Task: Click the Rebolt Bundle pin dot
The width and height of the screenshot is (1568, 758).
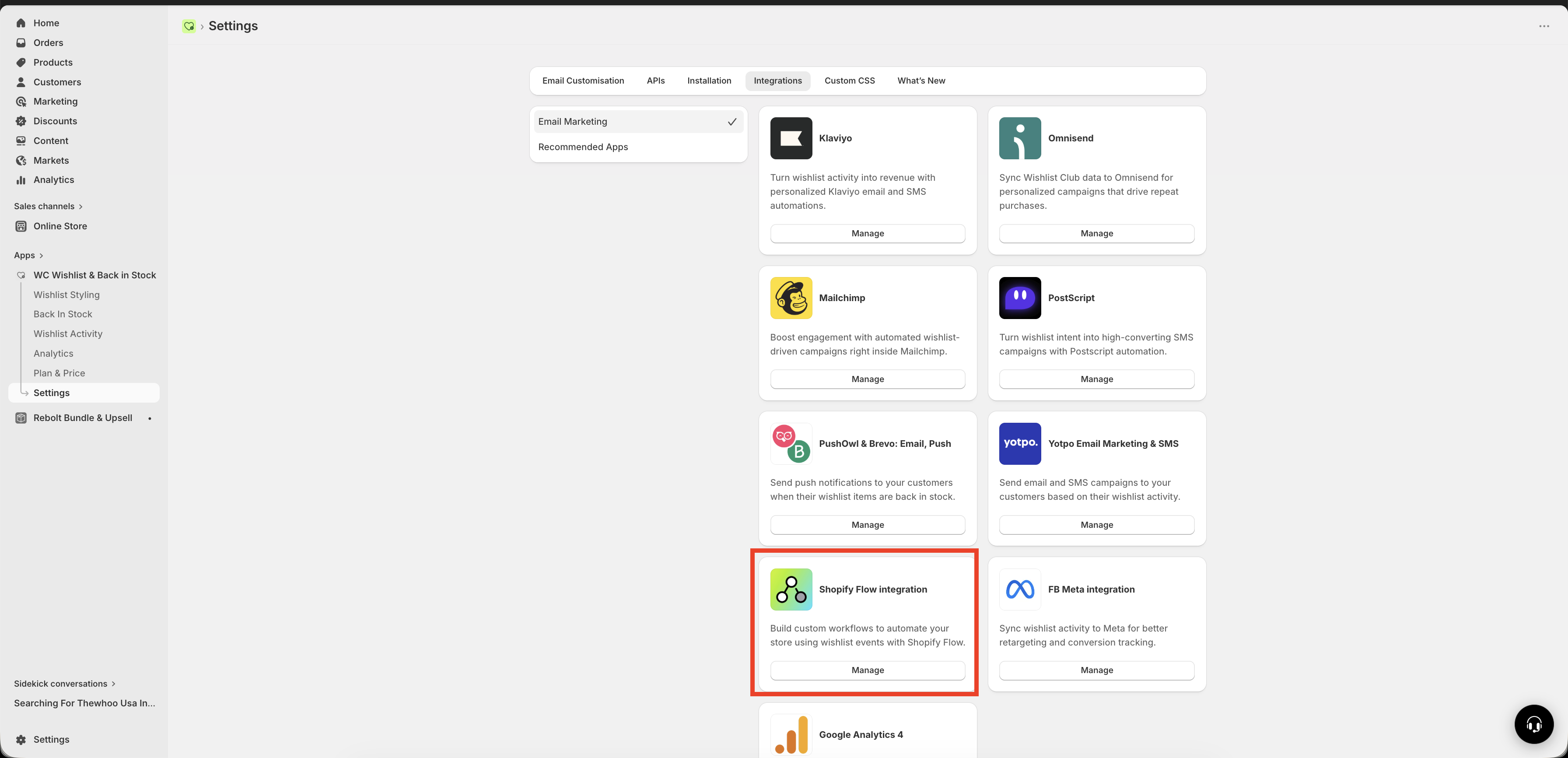Action: [x=149, y=418]
